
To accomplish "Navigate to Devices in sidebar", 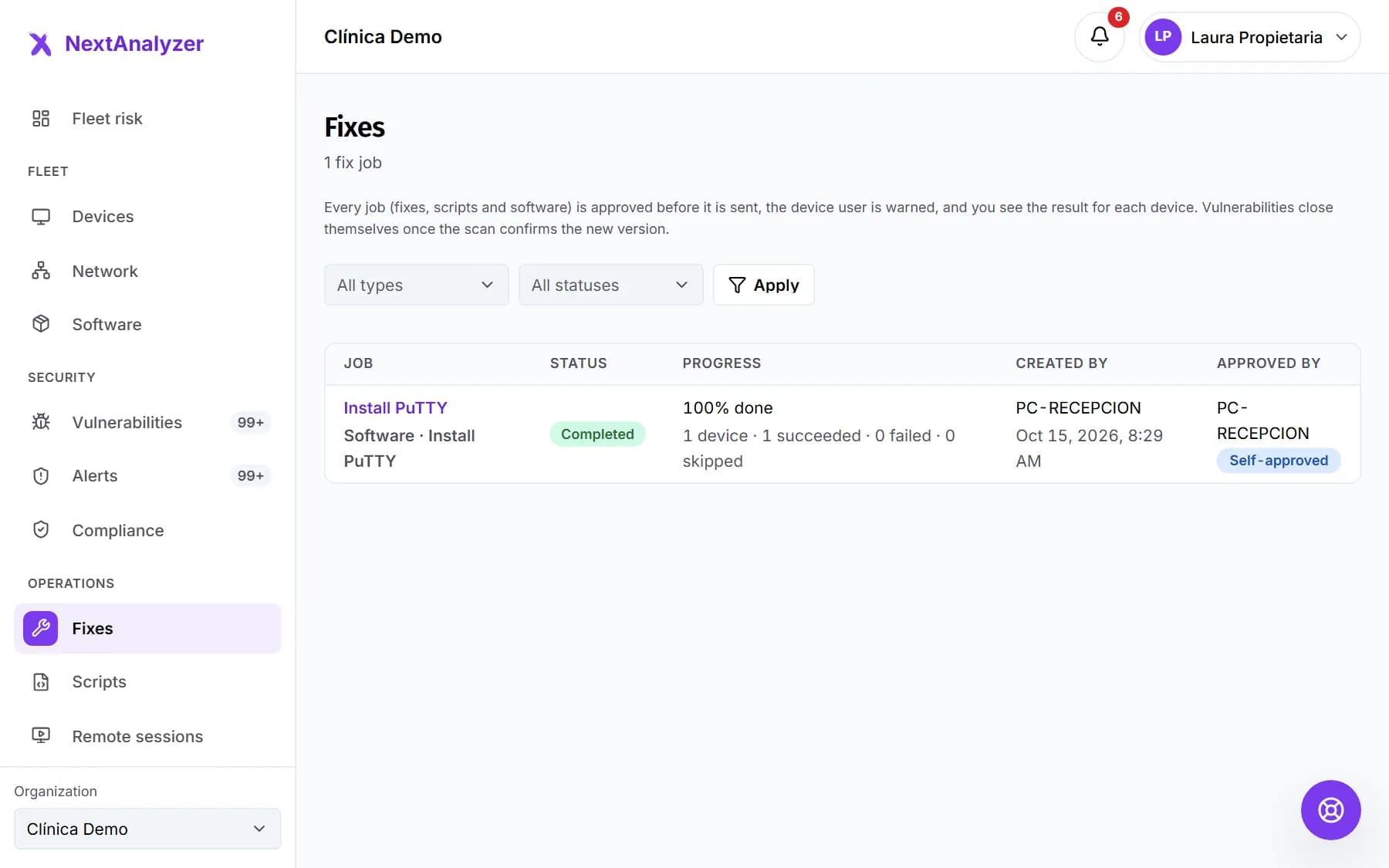I will click(147, 217).
